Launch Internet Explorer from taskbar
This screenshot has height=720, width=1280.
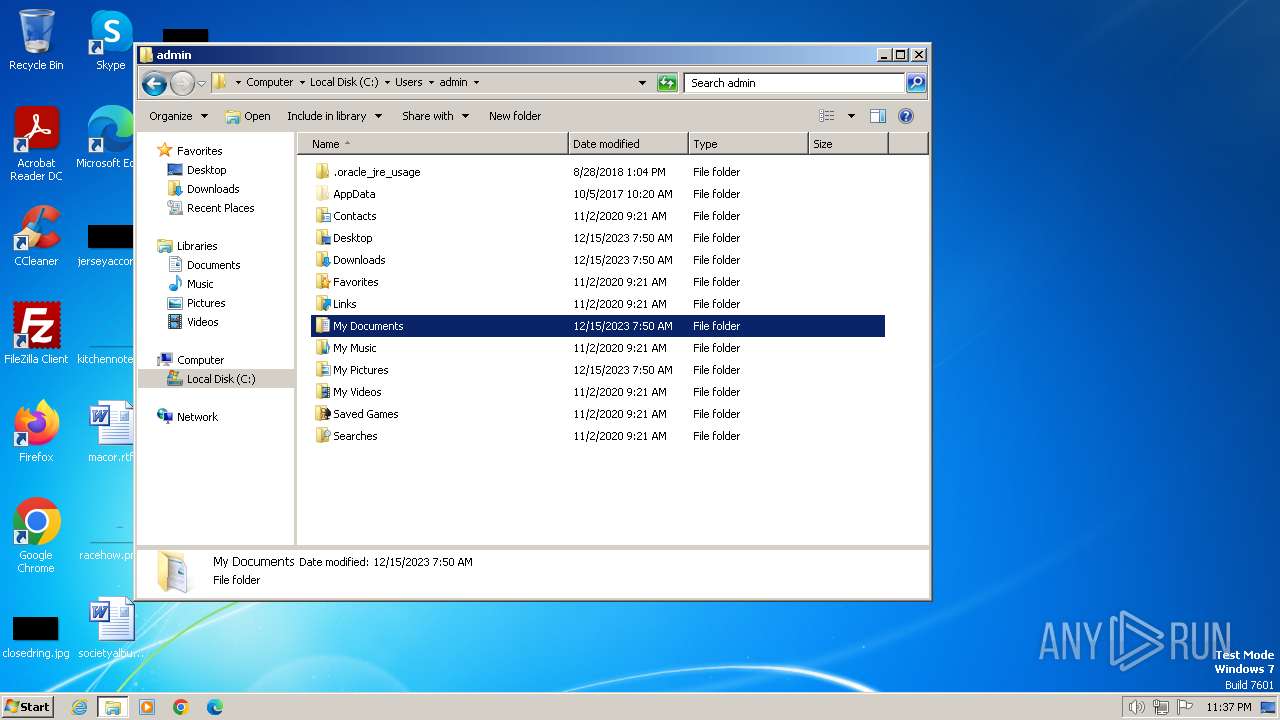[79, 707]
